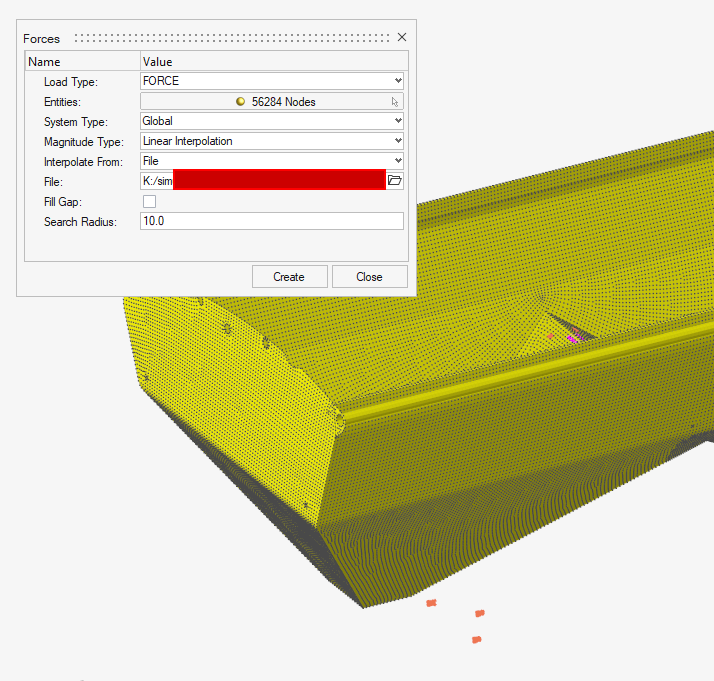Viewport: 714px width, 681px height.
Task: Click the Interpolate From label
Action: click(83, 162)
